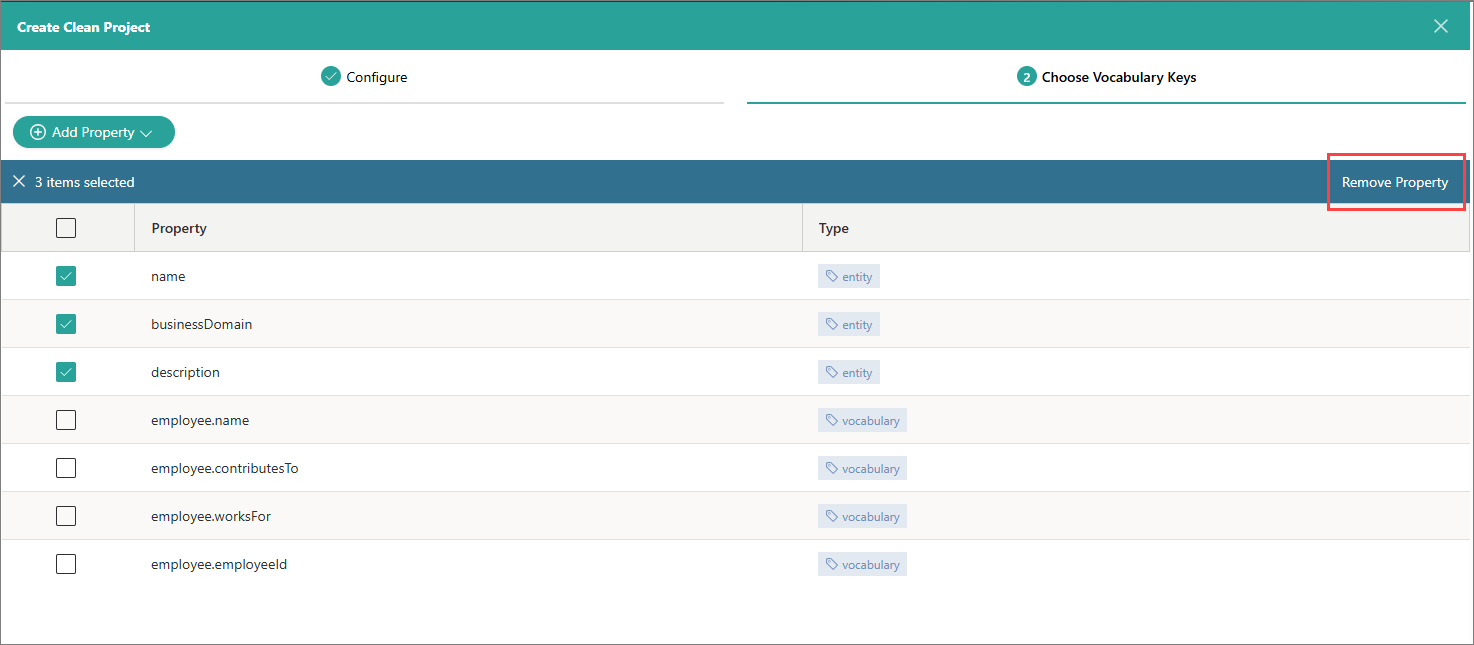
Task: Click the Configure step checkmark icon
Action: point(331,76)
